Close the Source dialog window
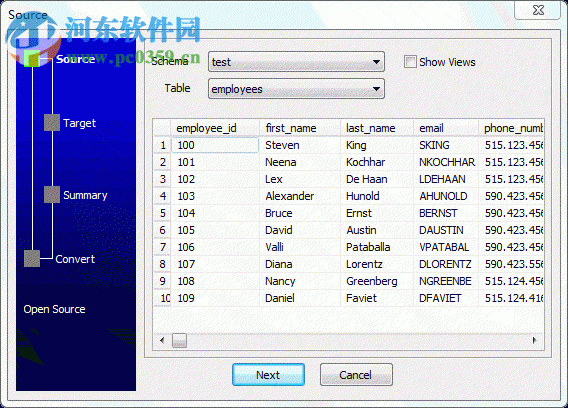The height and width of the screenshot is (408, 568). (538, 10)
